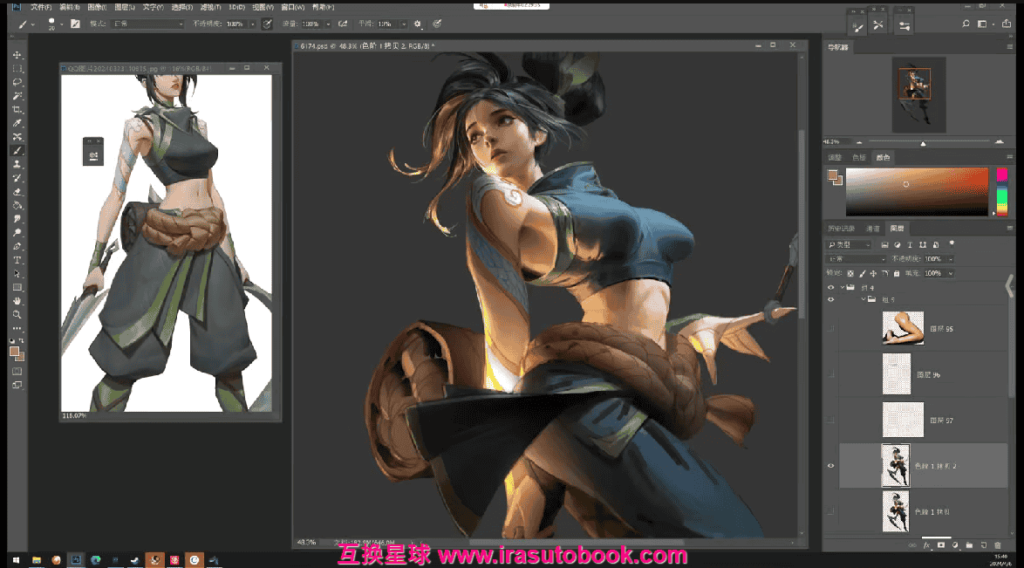Image resolution: width=1024 pixels, height=568 pixels.
Task: Select the Move tool
Action: 18,55
